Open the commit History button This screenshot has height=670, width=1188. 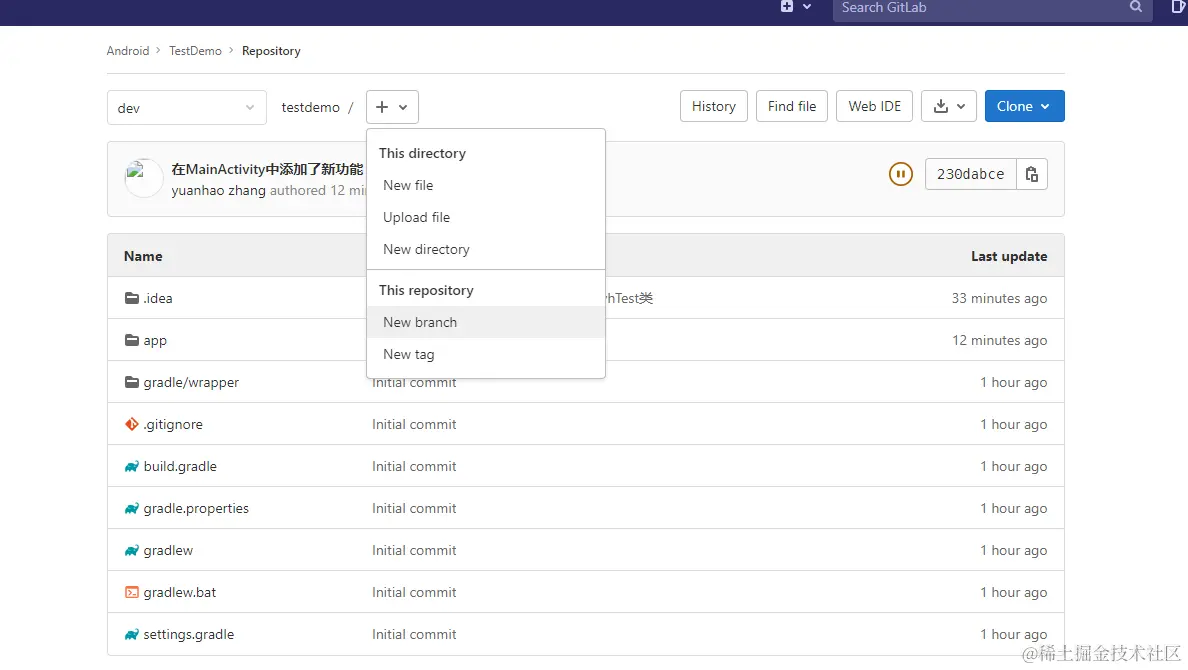(714, 106)
